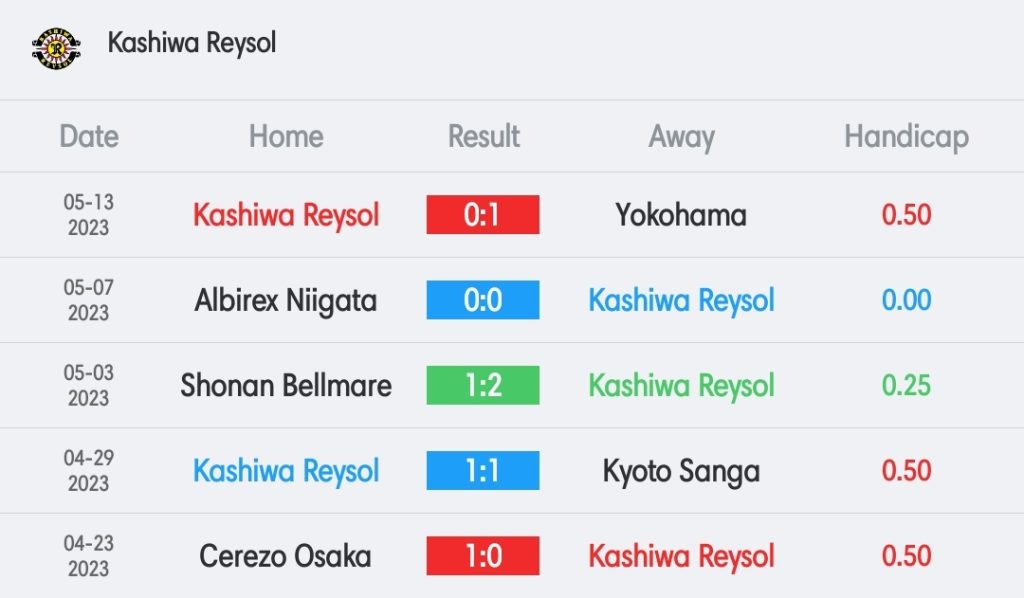This screenshot has height=598, width=1024.
Task: Open the blue 0:0 result badge
Action: [483, 300]
